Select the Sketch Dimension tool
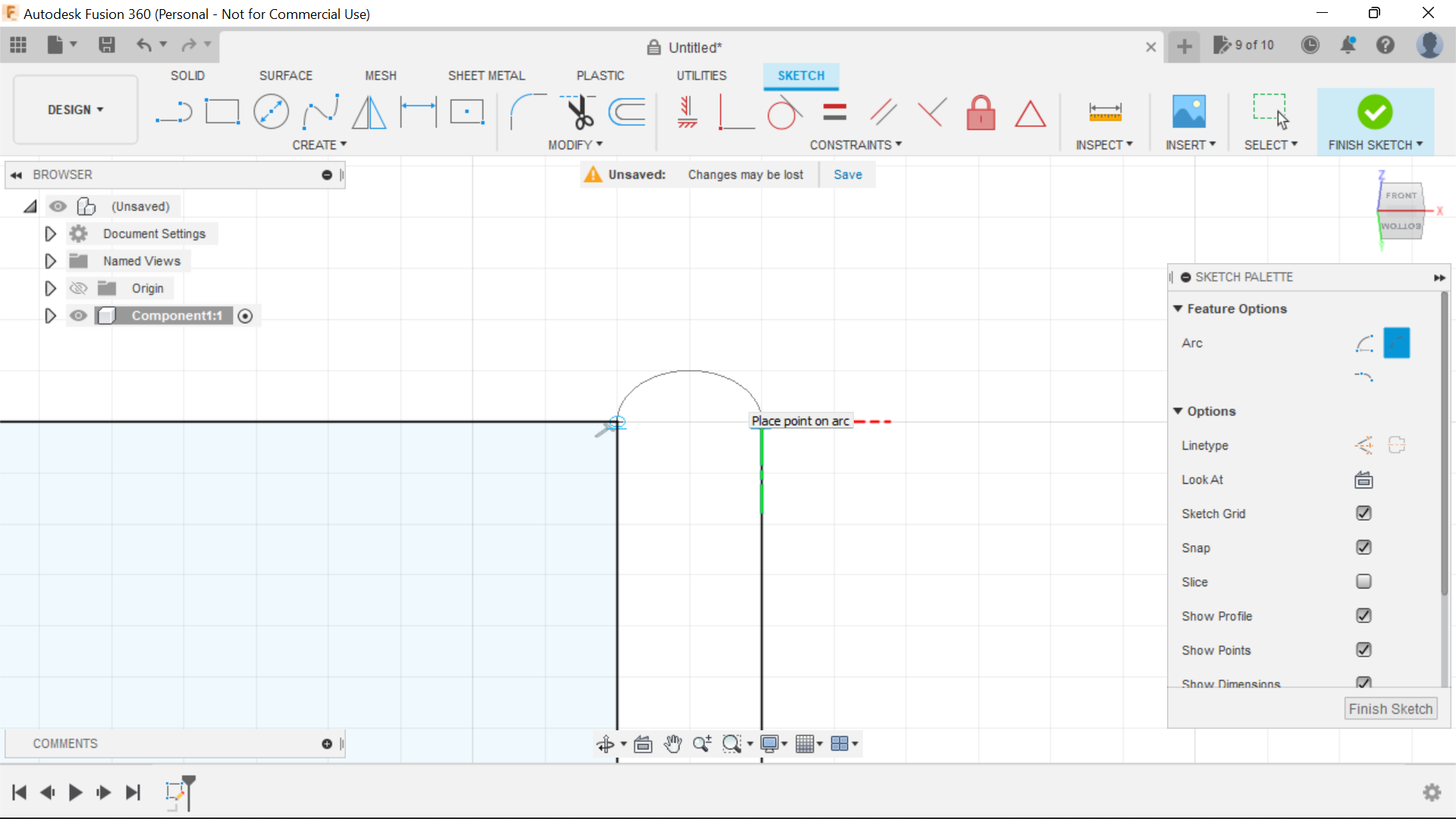The image size is (1456, 819). 419,112
